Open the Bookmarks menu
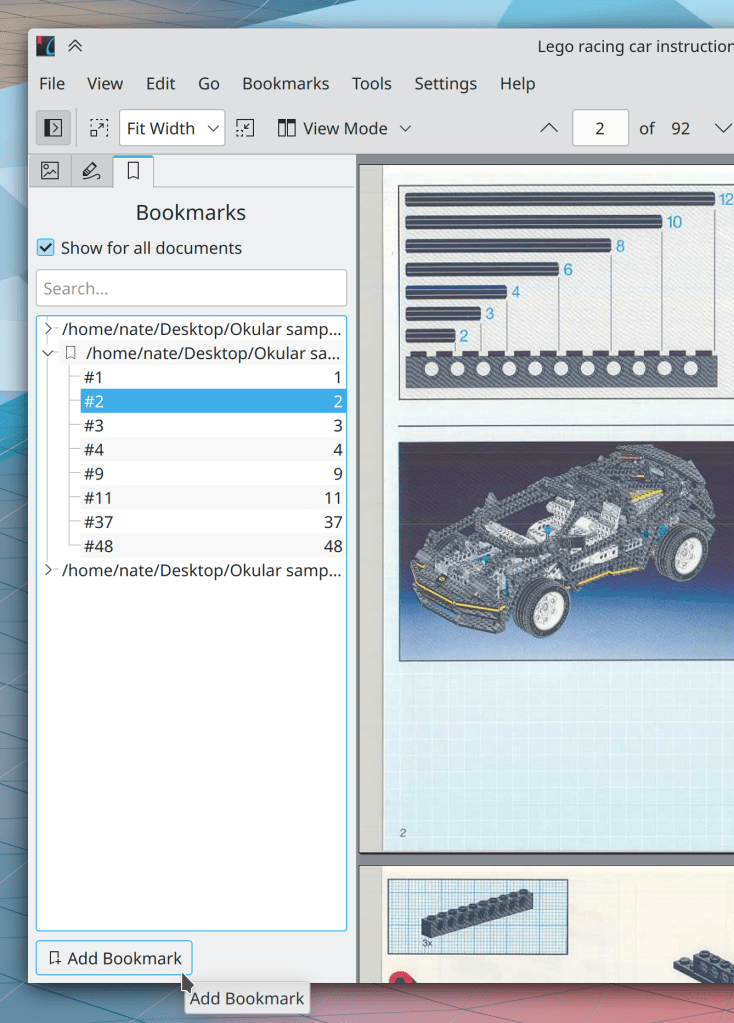 (285, 84)
